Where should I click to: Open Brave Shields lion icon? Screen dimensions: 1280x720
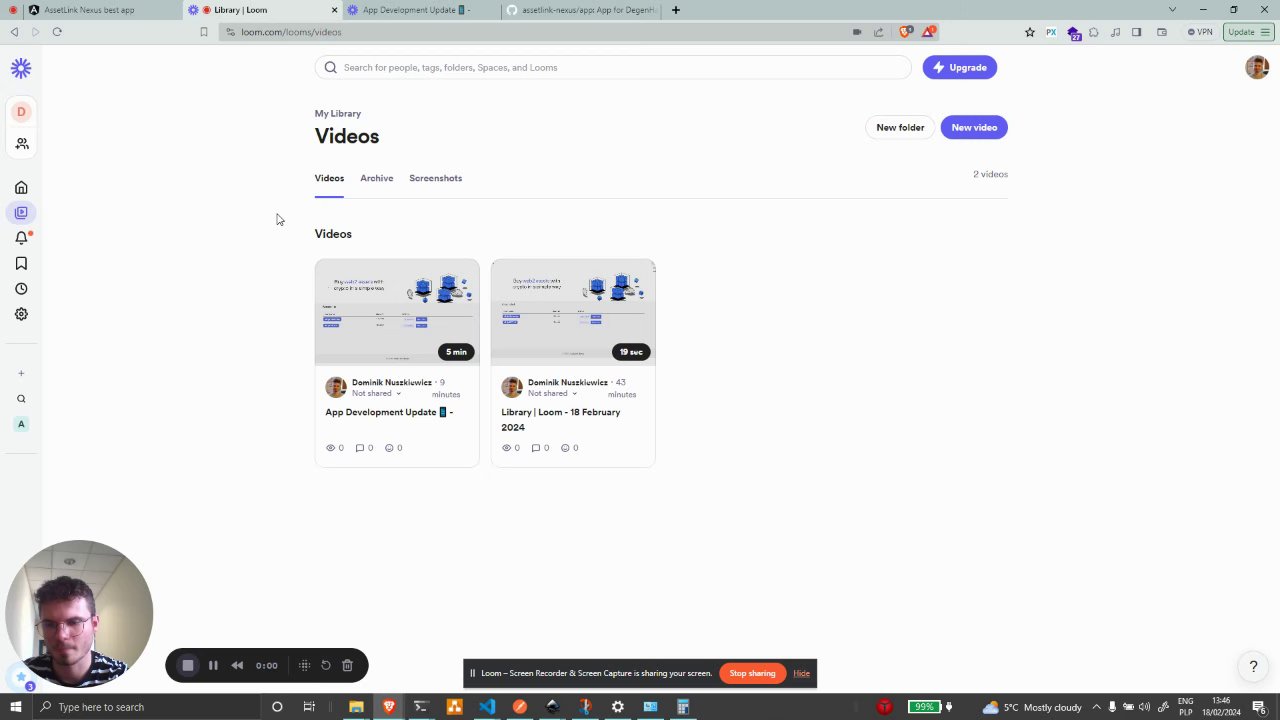[x=906, y=32]
